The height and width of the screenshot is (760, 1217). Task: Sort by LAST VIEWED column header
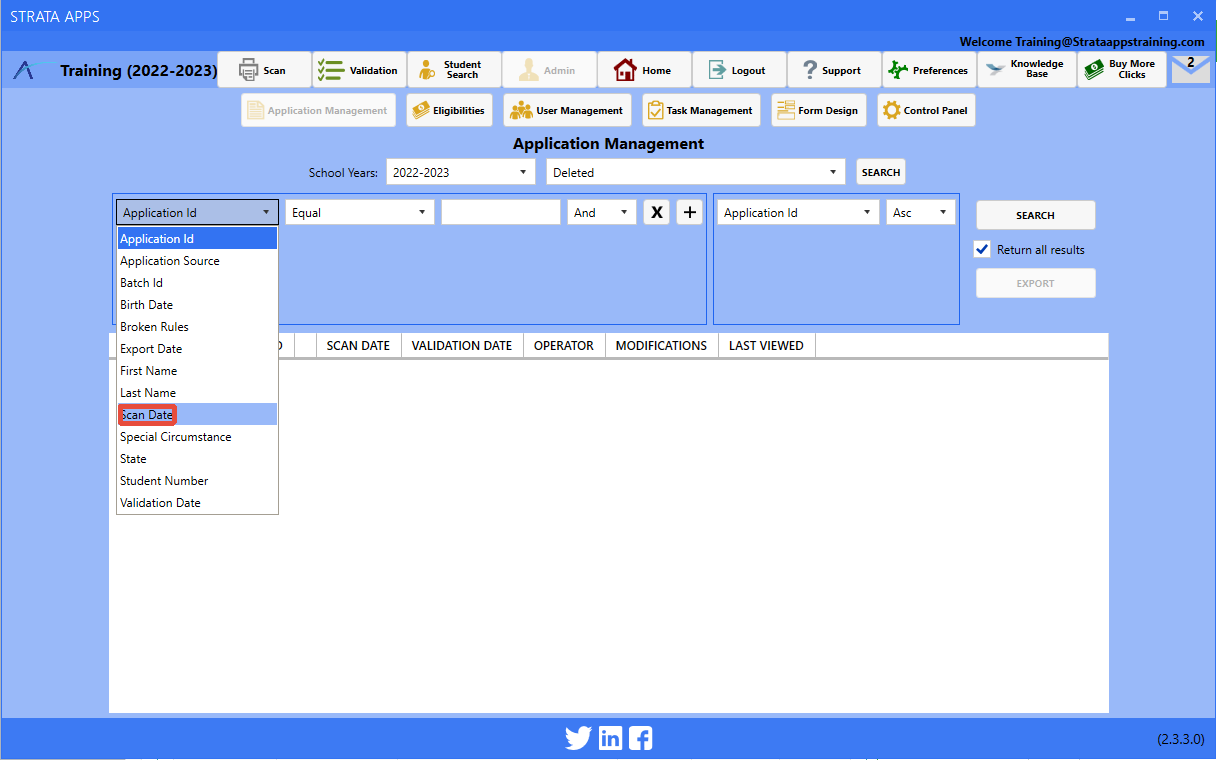766,345
